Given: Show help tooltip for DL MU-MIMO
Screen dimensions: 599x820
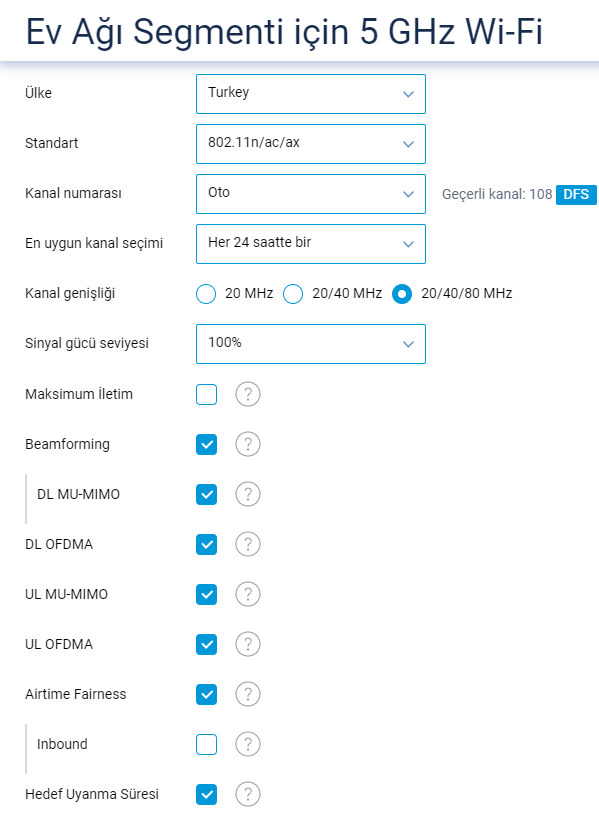Looking at the screenshot, I should point(248,494).
